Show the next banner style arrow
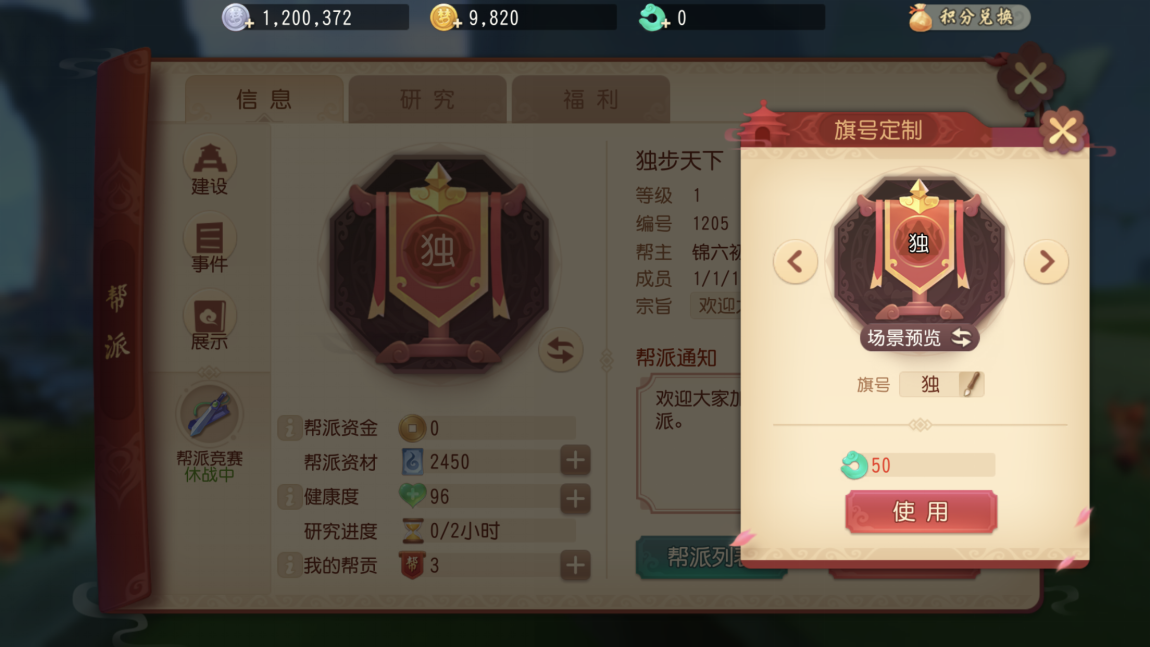Viewport: 1150px width, 647px height. (x=1046, y=261)
